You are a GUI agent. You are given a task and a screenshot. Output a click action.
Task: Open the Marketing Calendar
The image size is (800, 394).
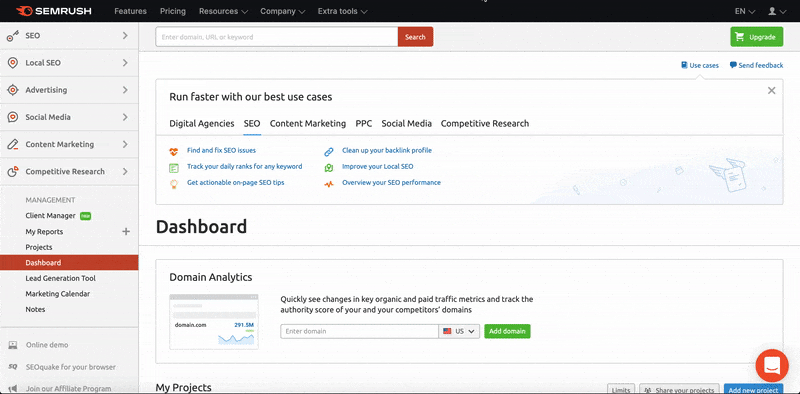point(58,294)
